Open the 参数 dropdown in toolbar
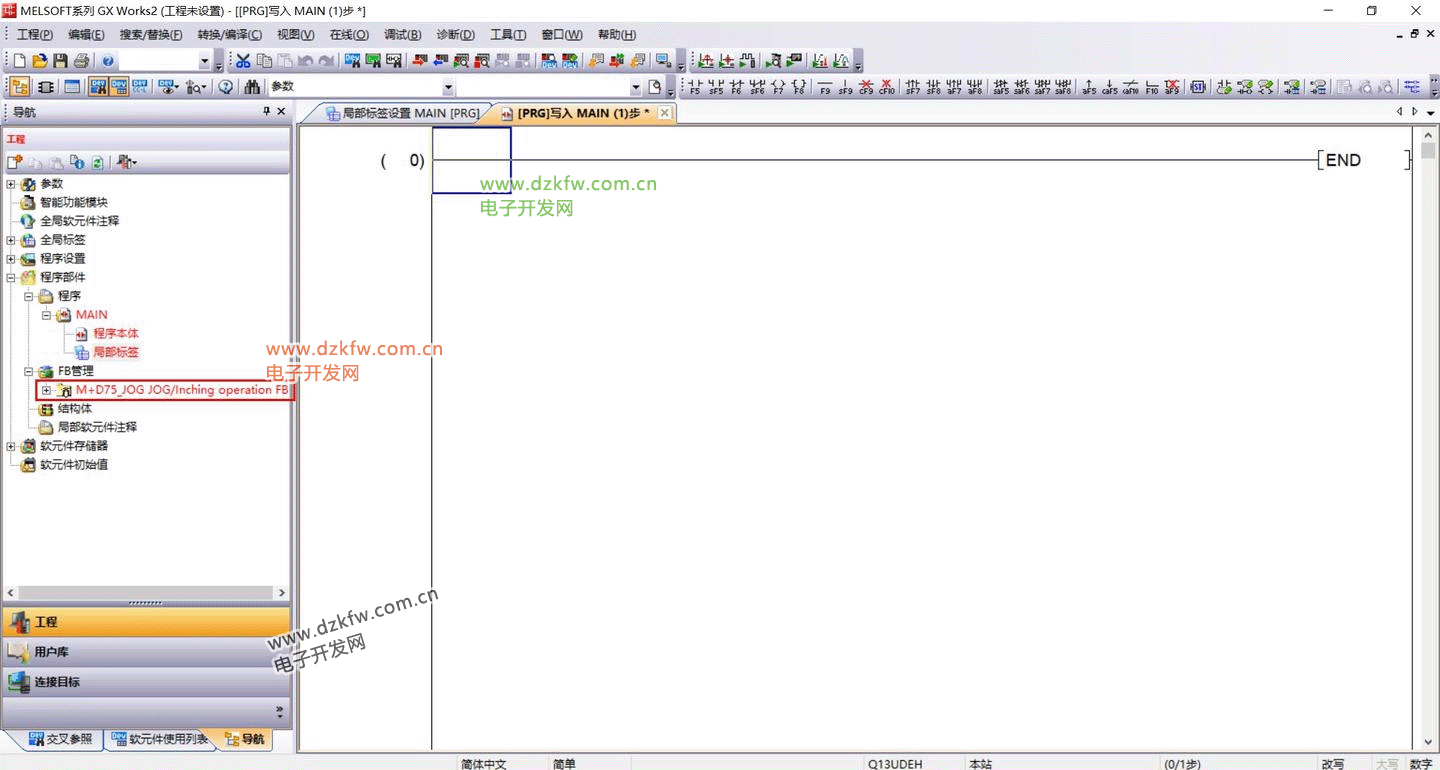The width and height of the screenshot is (1440, 770). pos(448,88)
